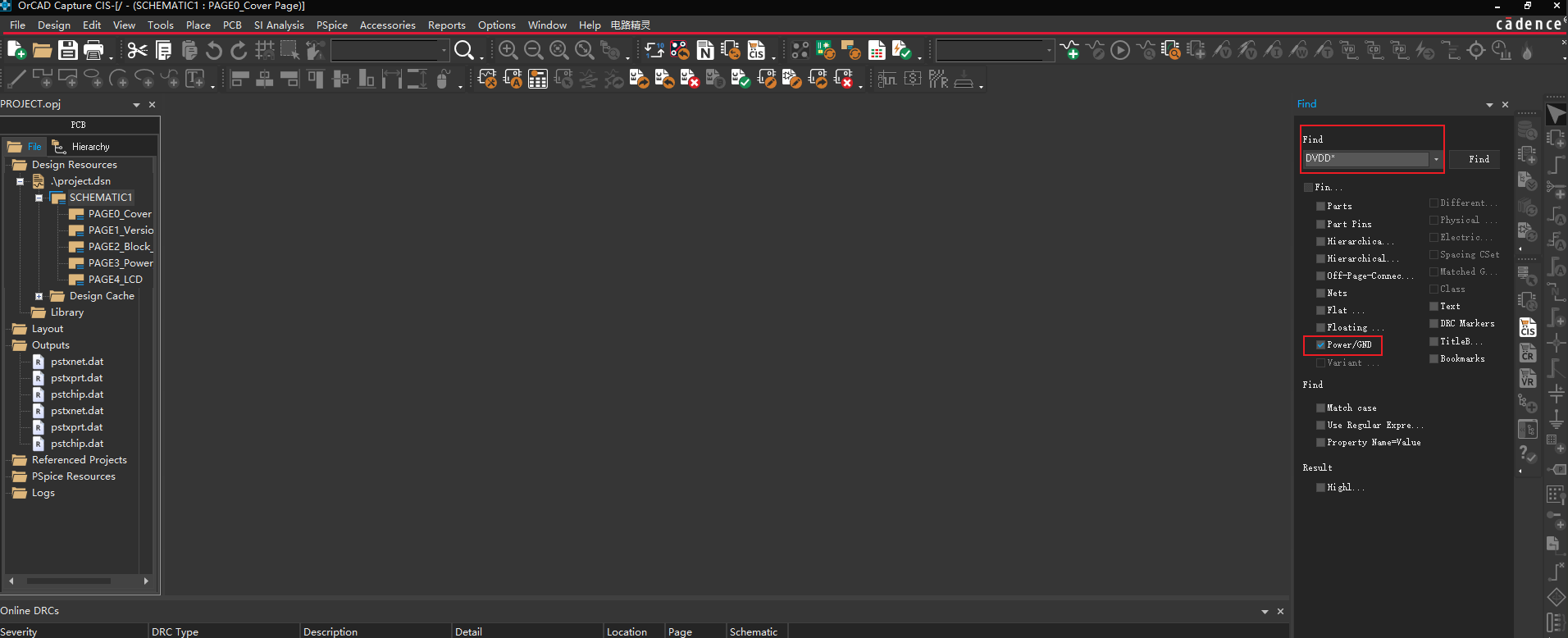The width and height of the screenshot is (1568, 638).
Task: Create a new document with the toolbar icon
Action: point(16,50)
